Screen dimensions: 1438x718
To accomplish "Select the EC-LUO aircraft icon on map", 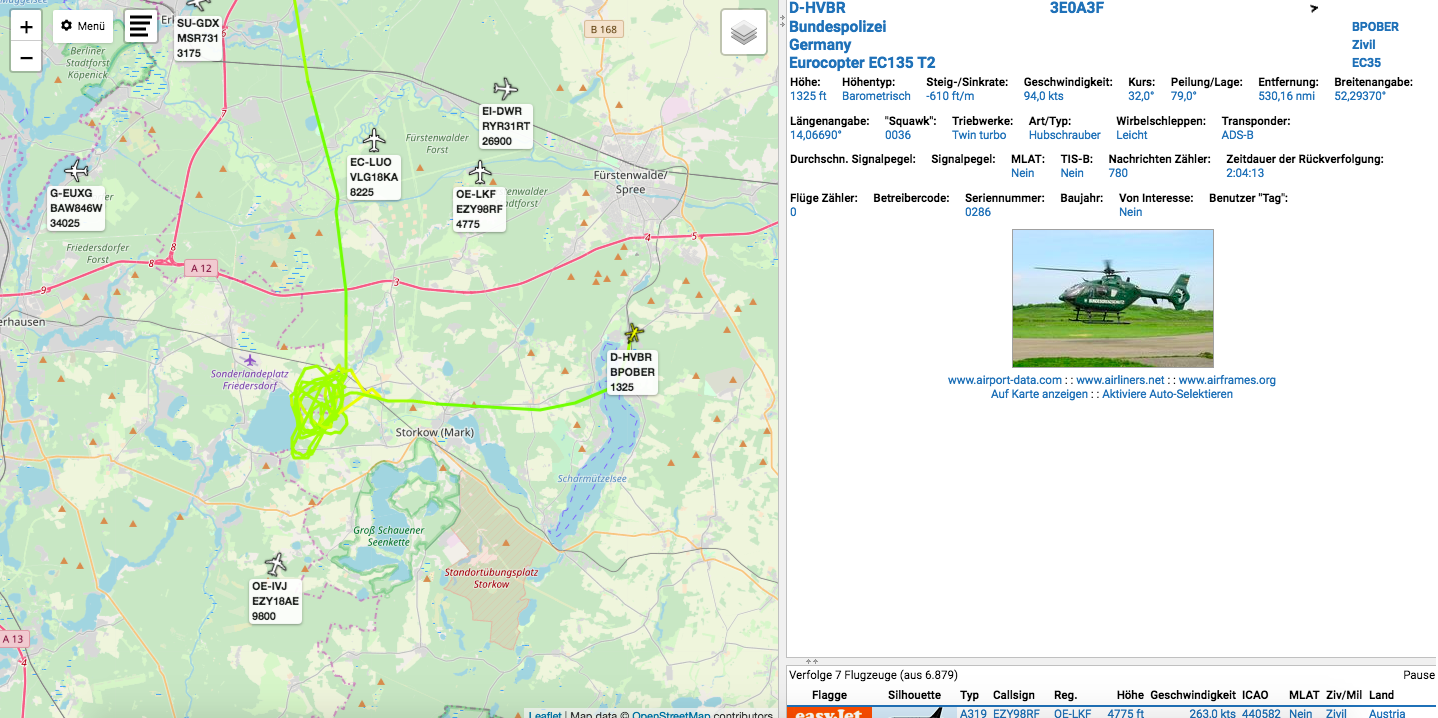I will pos(375,140).
